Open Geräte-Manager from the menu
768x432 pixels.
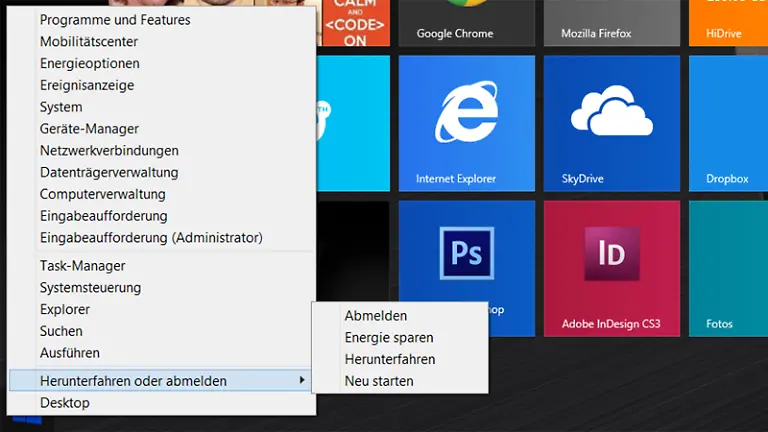89,129
